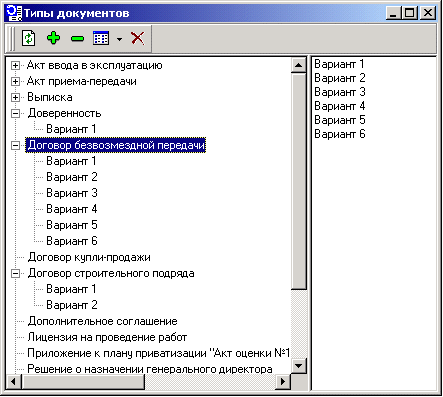The image size is (443, 397).
Task: Minimize the Типы документов window
Action: (394, 13)
